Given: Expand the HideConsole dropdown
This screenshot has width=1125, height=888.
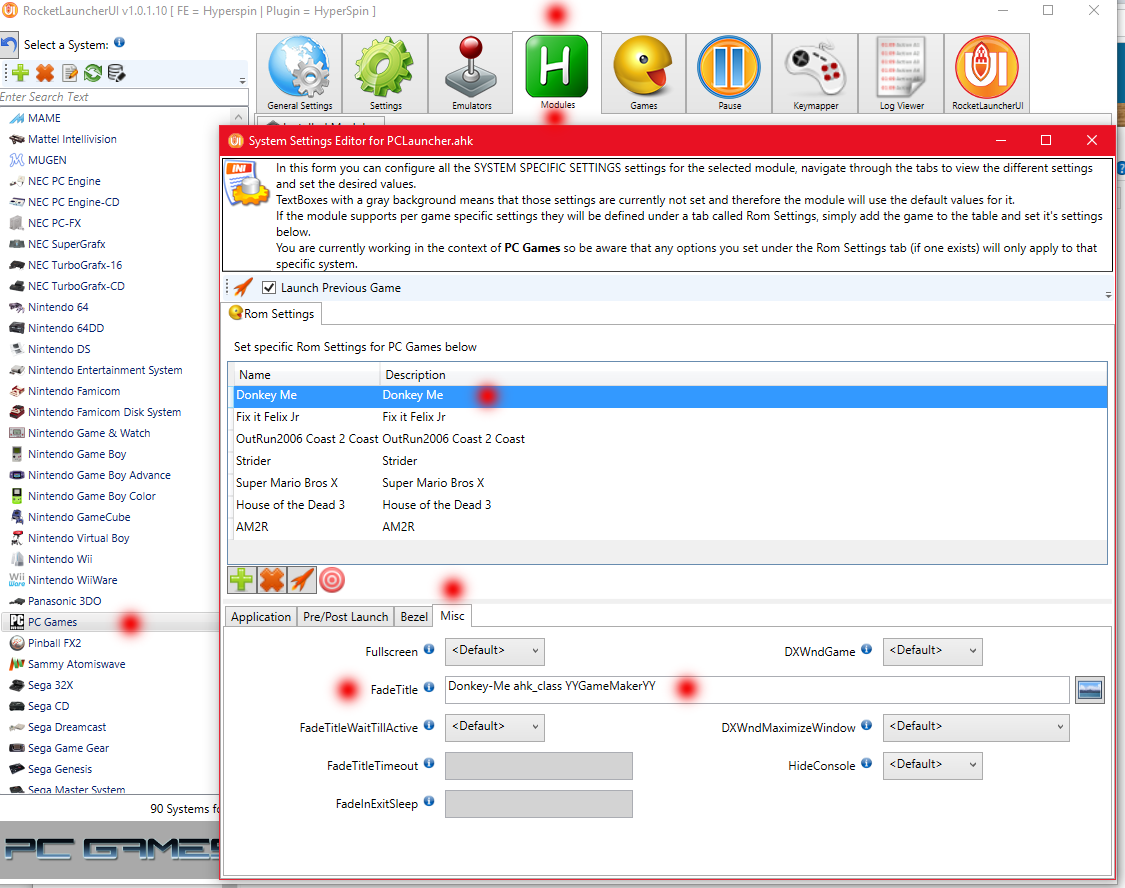Looking at the screenshot, I should click(x=932, y=766).
